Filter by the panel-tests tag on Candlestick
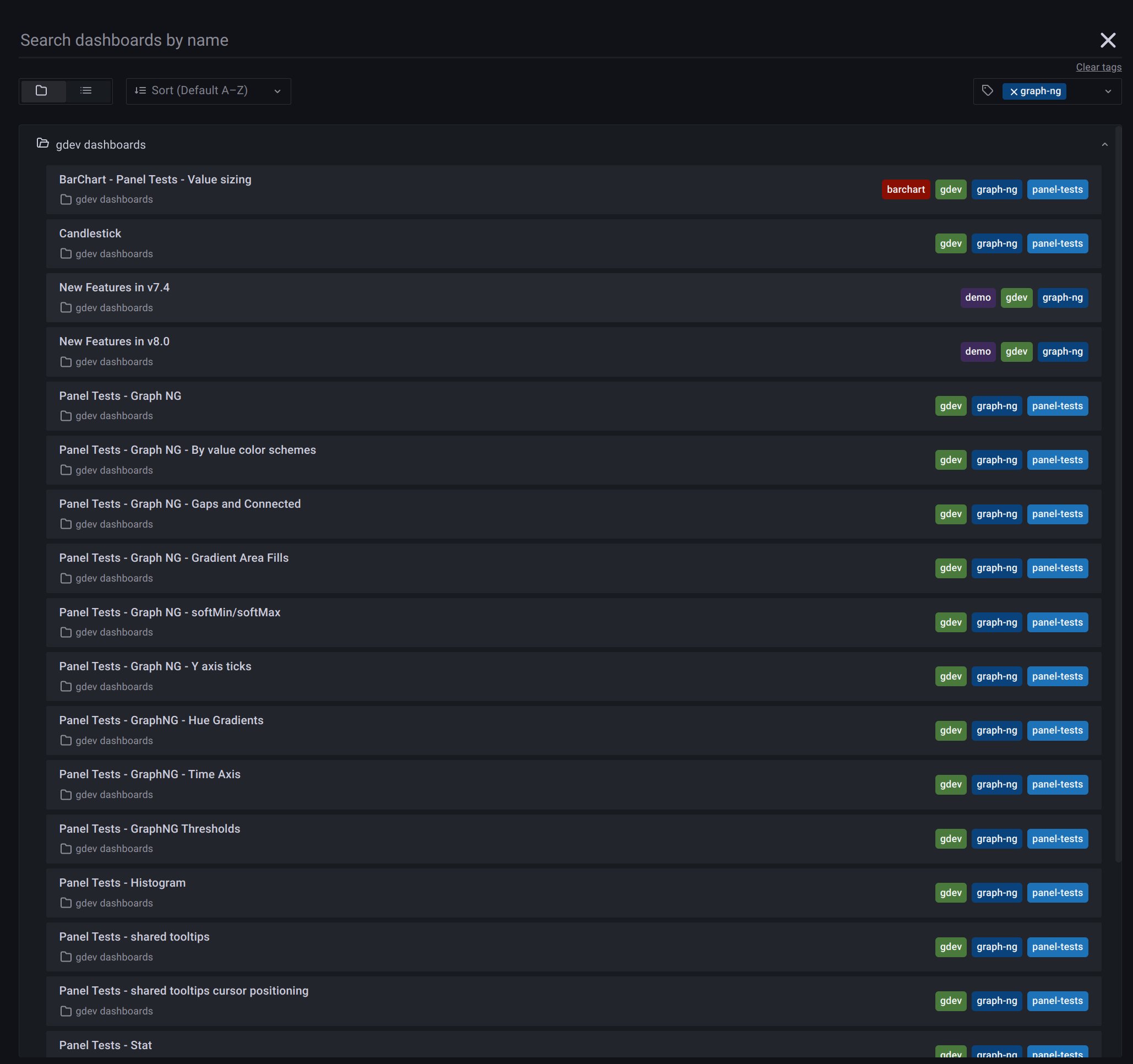The width and height of the screenshot is (1133, 1064). pos(1057,243)
